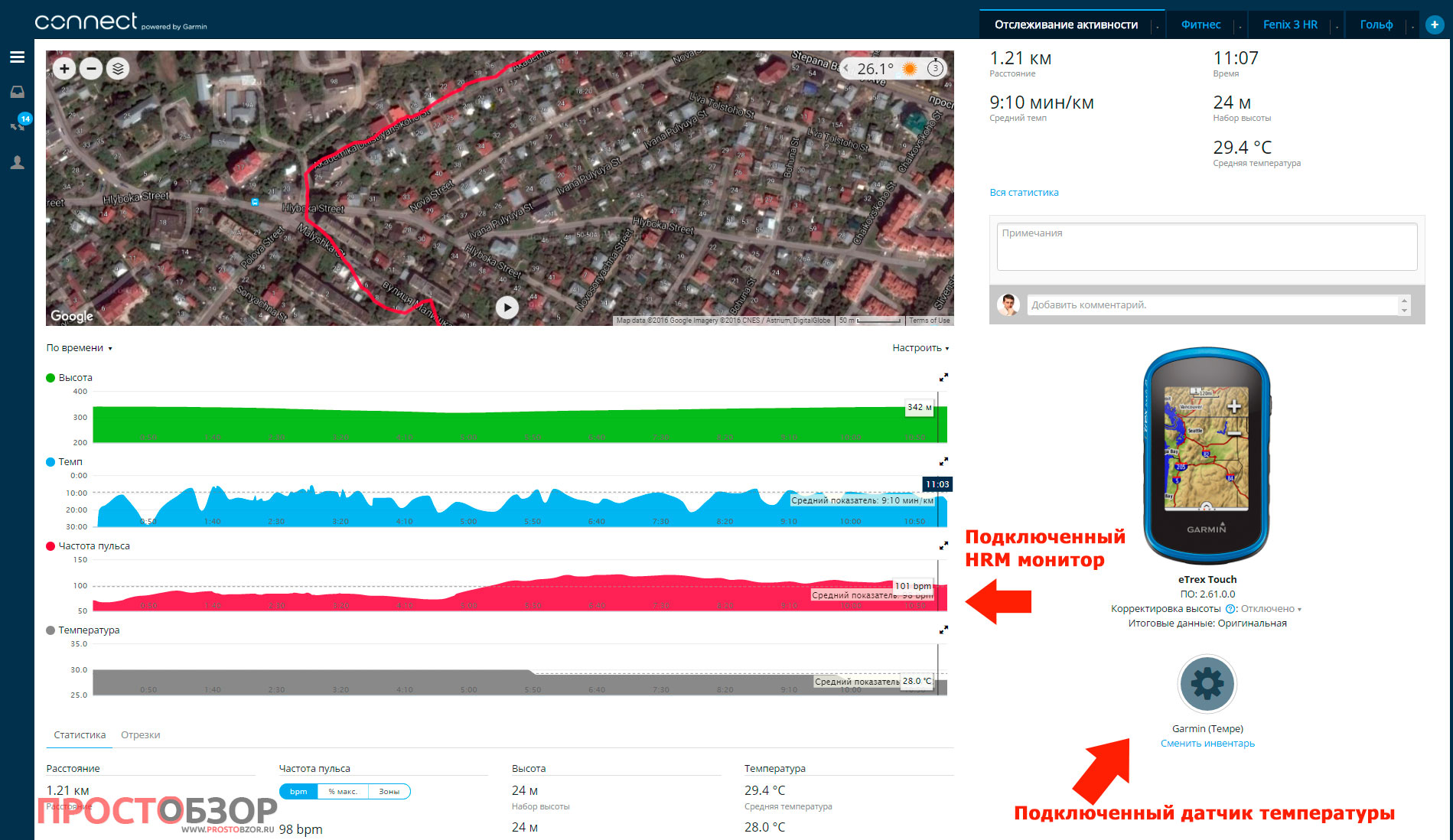Viewport: 1453px width, 840px height.
Task: Open the inbox icon in sidebar
Action: click(x=17, y=92)
